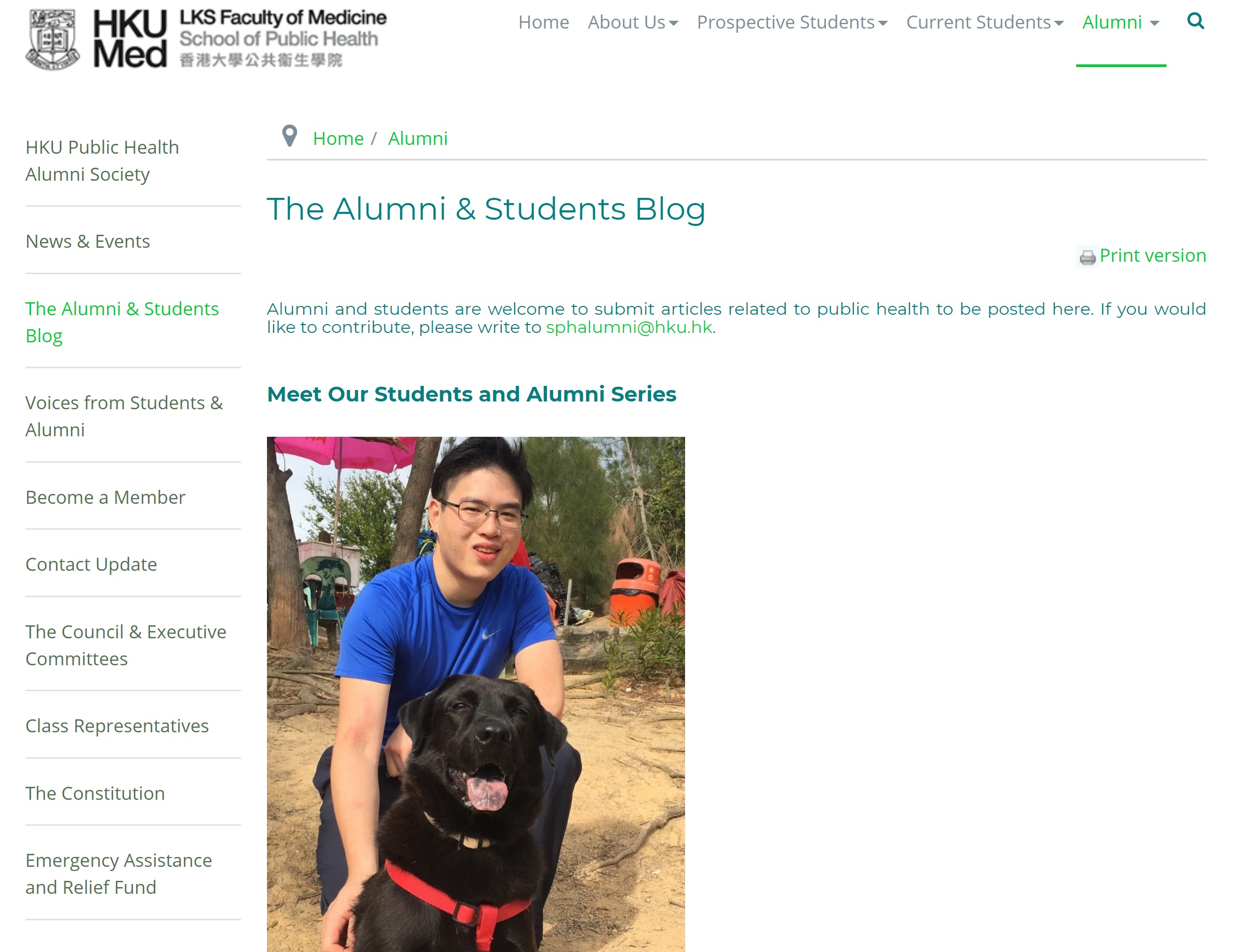Click the Alumni breadcrumb link
The image size is (1245, 952).
click(418, 138)
